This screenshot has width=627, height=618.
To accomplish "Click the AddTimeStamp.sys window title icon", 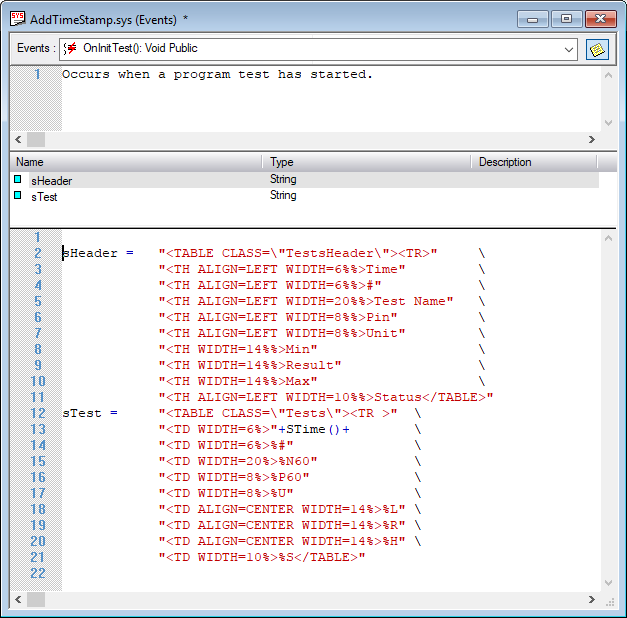I will (18, 19).
